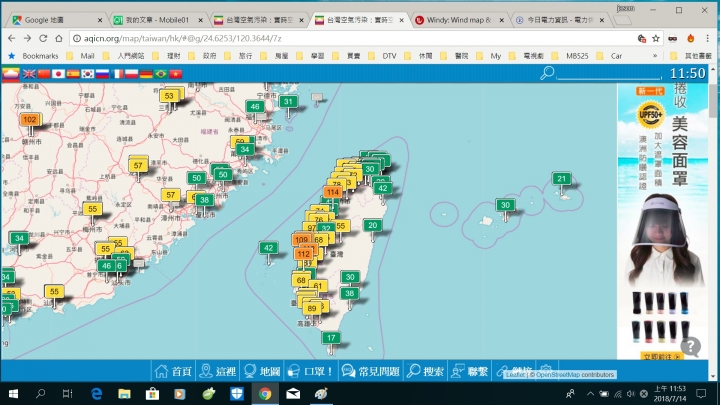Switch to the Germany flag language
720x405 pixels.
(146, 74)
